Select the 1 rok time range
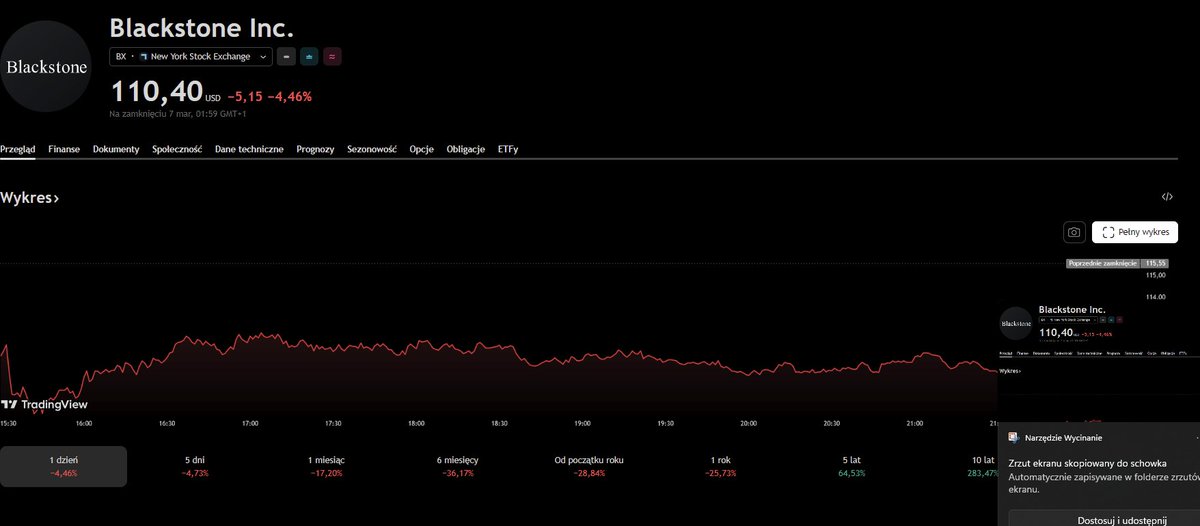This screenshot has height=526, width=1200. pyautogui.click(x=720, y=466)
